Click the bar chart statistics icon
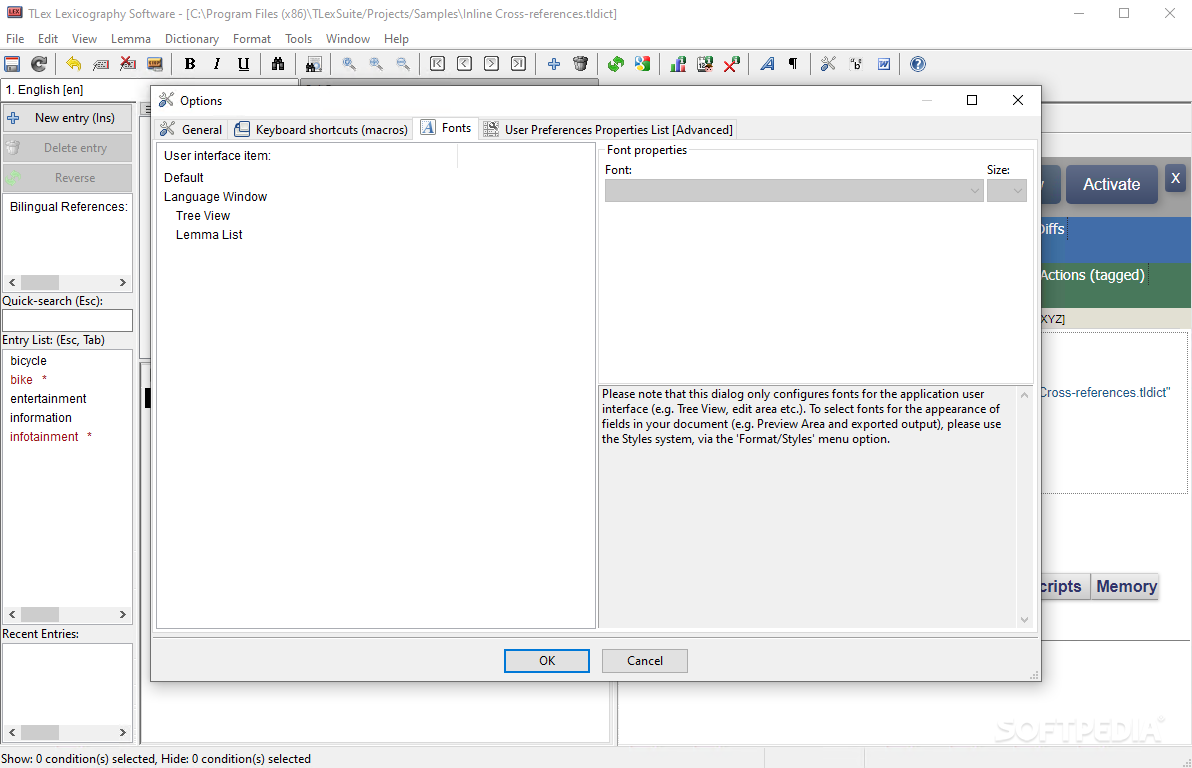The image size is (1192, 768). tap(677, 64)
